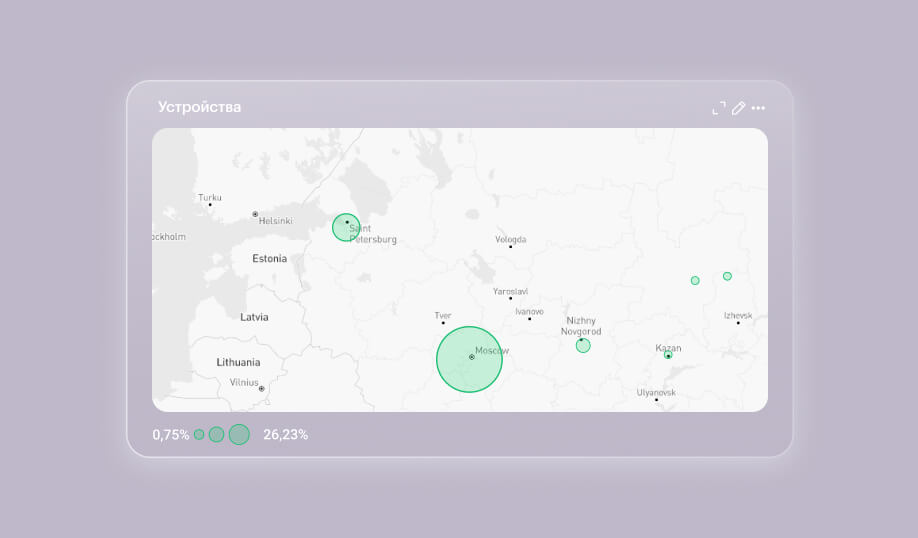Click the Helsinki city marker
The width and height of the screenshot is (918, 538).
[255, 214]
